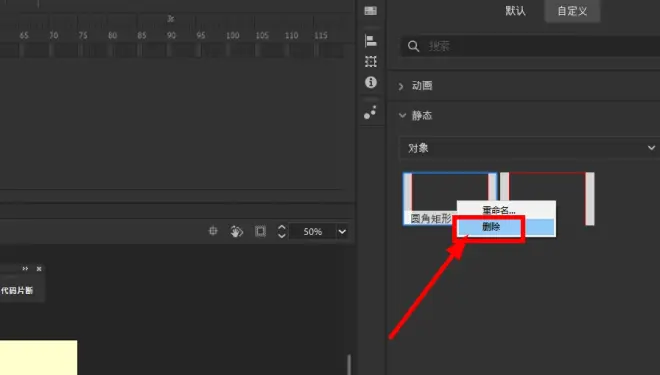
Task: Open the Info panel icon
Action: (x=370, y=82)
